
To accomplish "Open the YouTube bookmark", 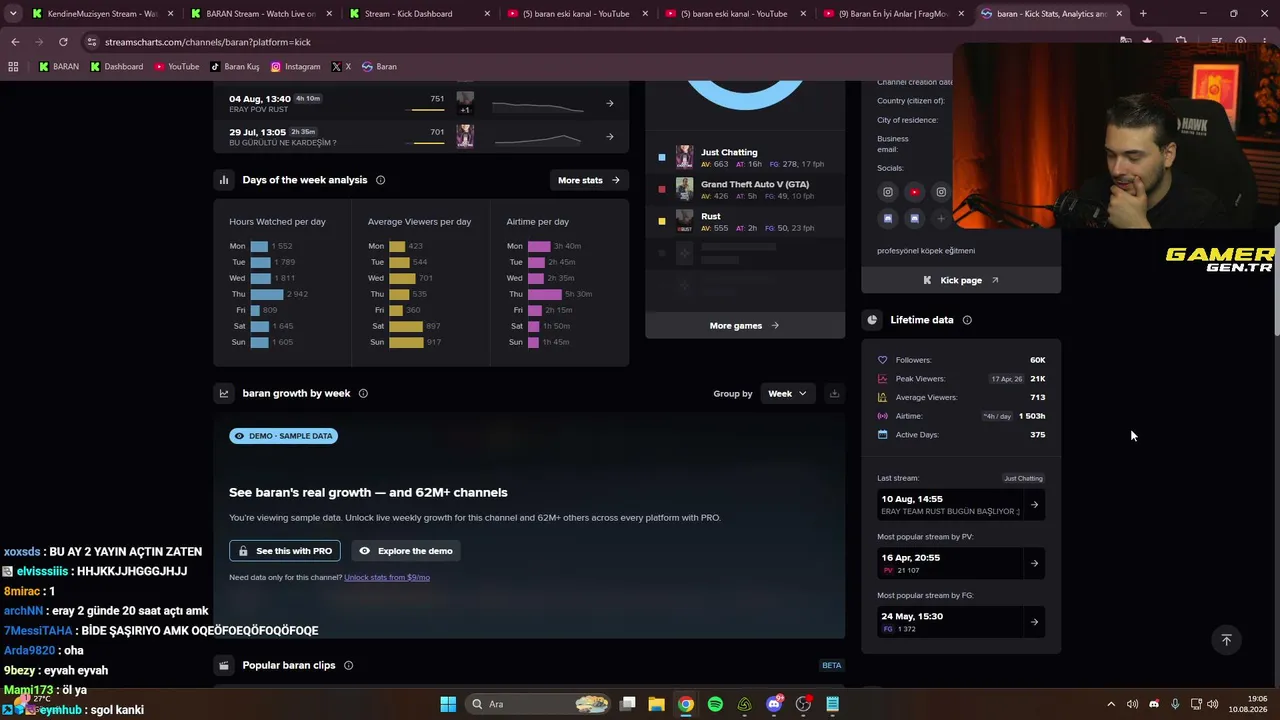I will [x=176, y=67].
